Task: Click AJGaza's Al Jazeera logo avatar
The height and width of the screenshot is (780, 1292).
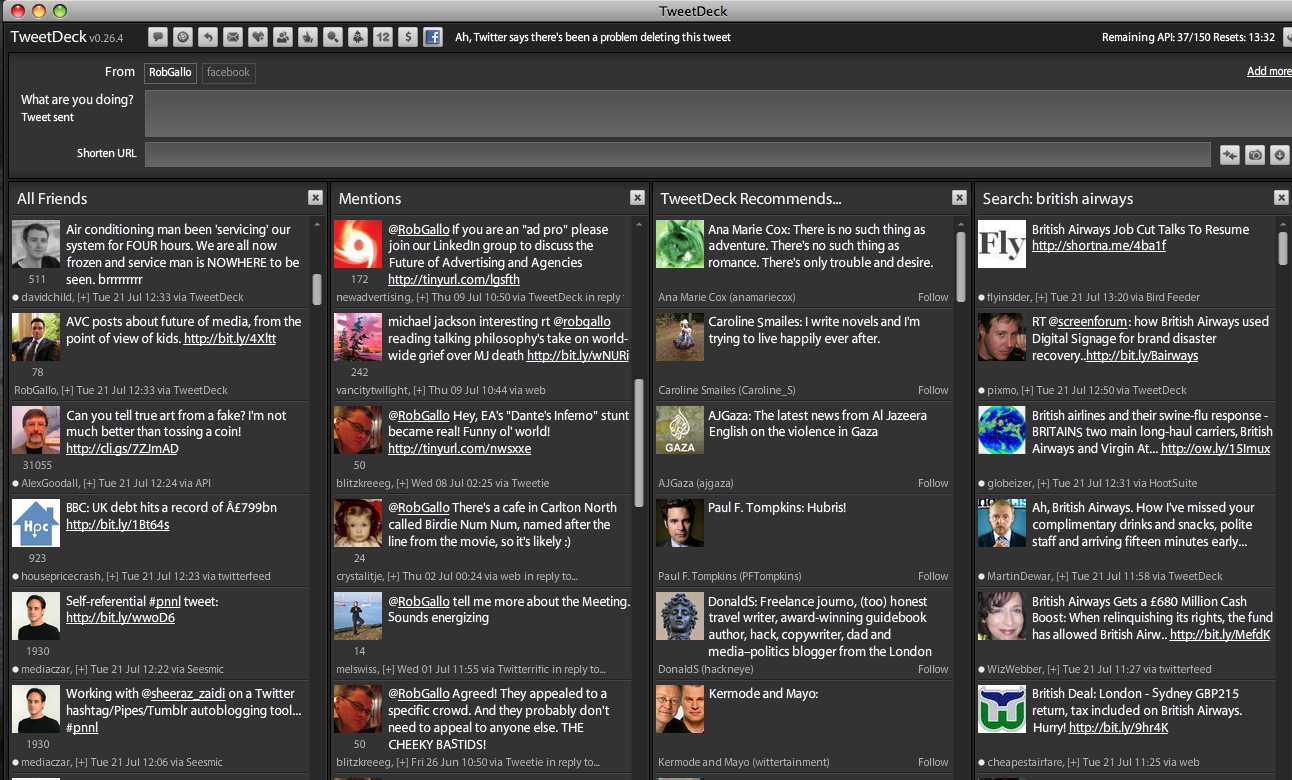Action: [680, 430]
